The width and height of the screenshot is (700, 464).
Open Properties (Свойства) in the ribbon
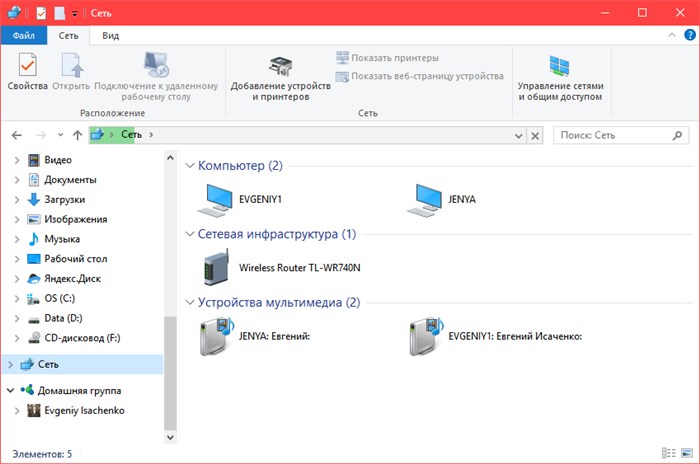click(x=28, y=71)
